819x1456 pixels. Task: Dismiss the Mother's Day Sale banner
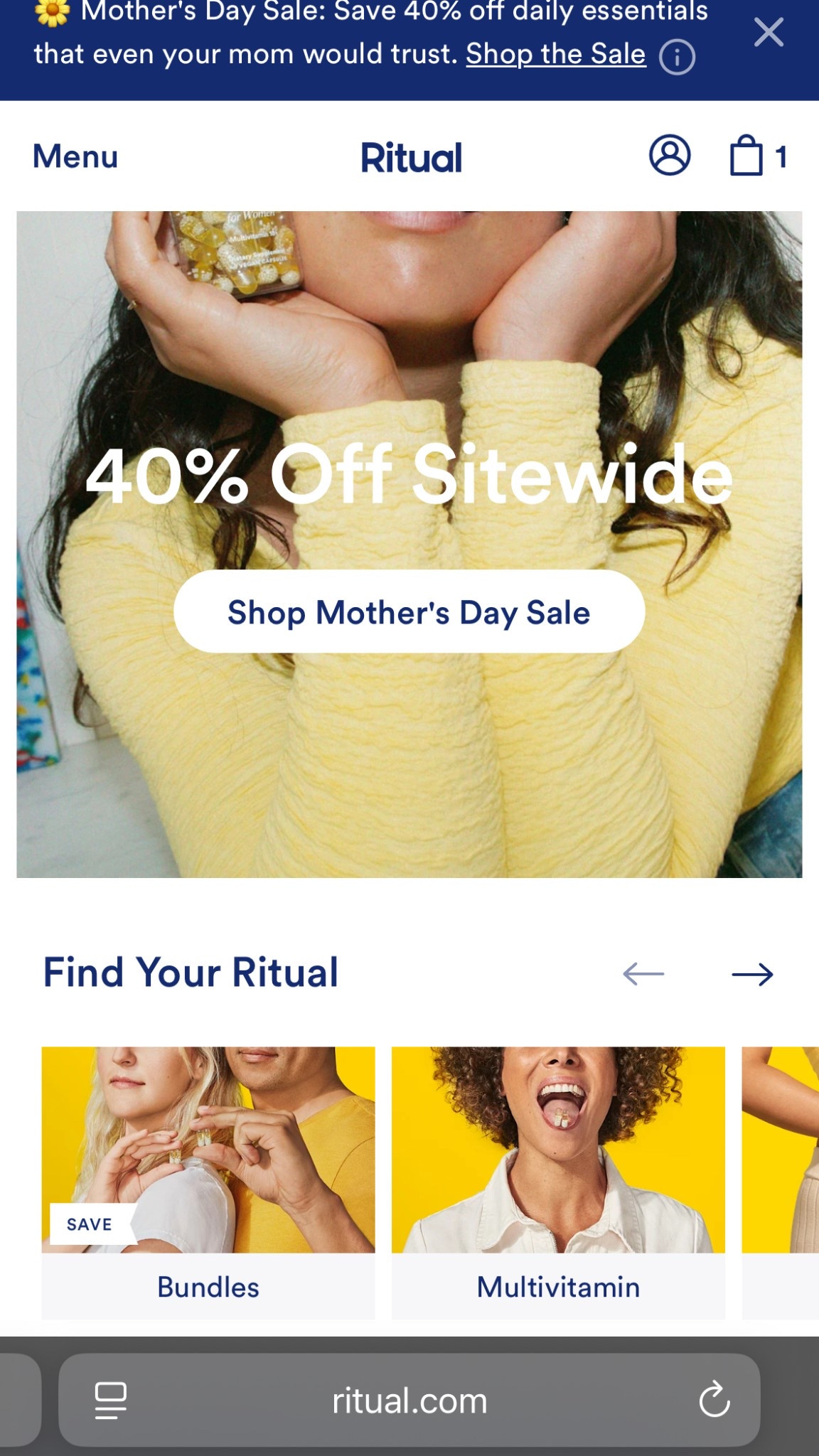[769, 33]
